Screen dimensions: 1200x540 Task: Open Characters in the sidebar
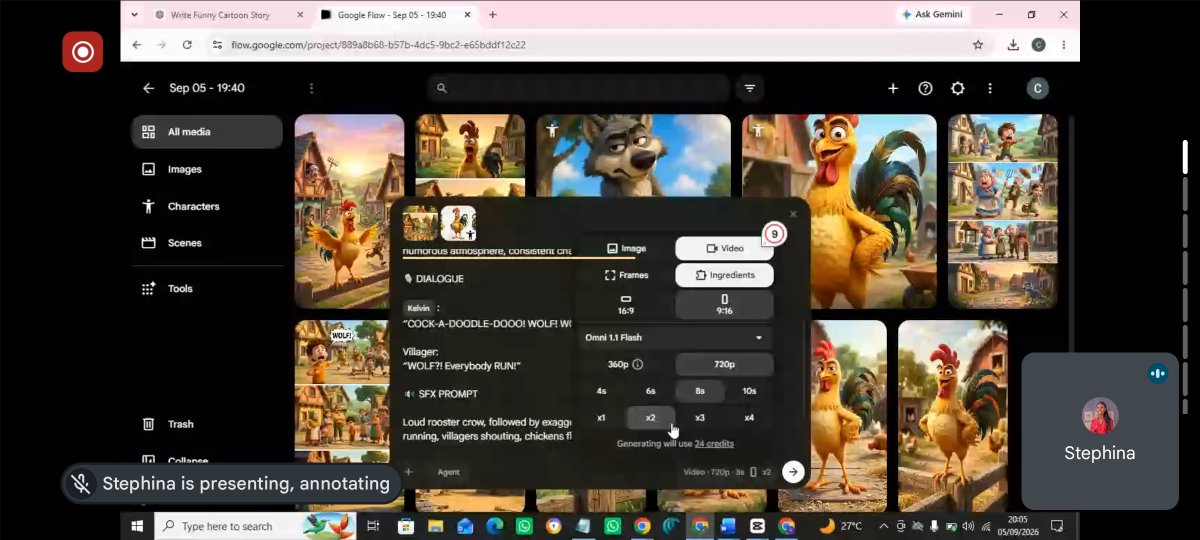(207, 206)
